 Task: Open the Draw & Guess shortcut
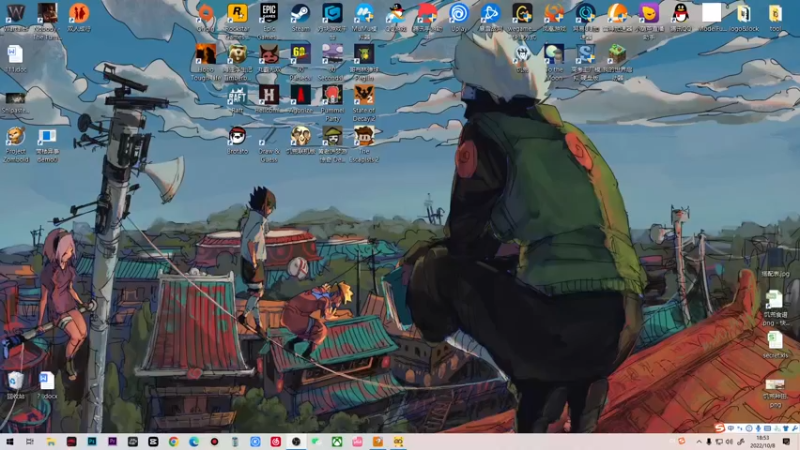pos(269,136)
